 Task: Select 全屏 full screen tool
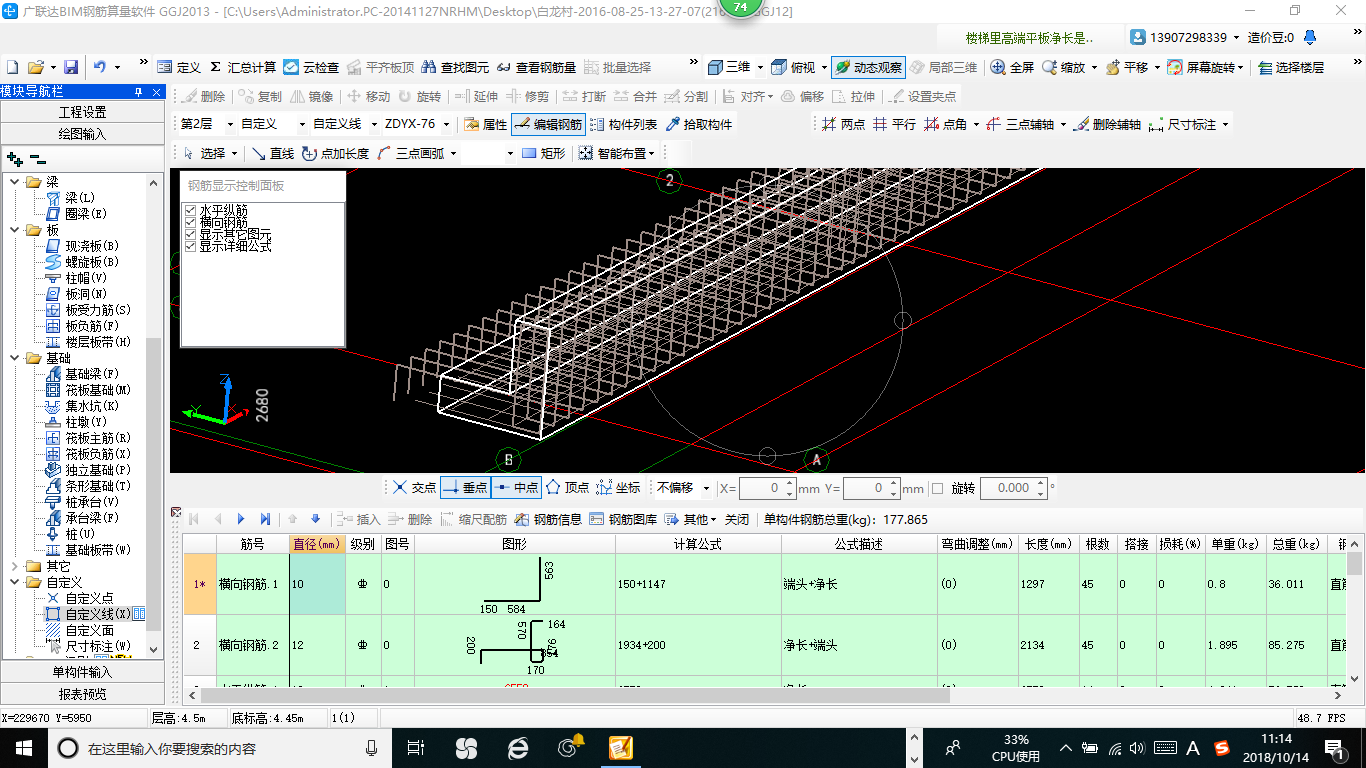[x=1013, y=67]
